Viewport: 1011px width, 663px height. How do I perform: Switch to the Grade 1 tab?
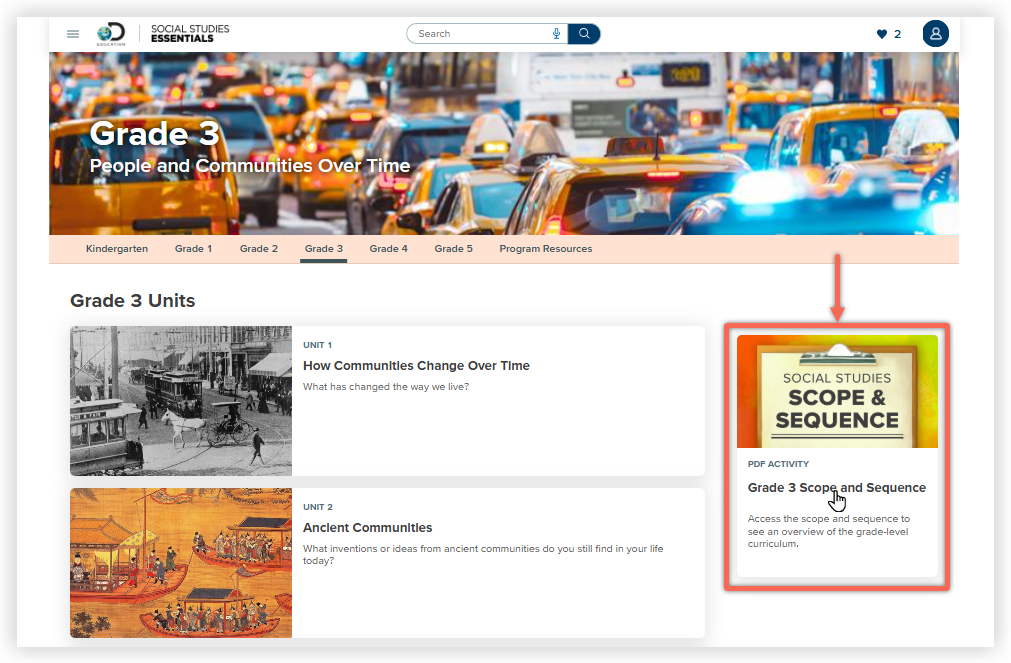point(193,248)
